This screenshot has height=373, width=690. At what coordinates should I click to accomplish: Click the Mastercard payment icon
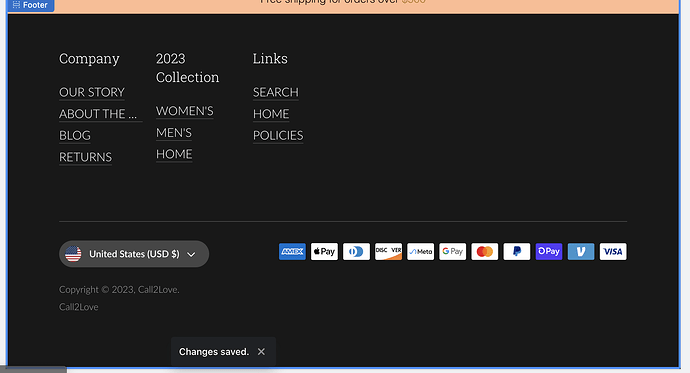484,252
